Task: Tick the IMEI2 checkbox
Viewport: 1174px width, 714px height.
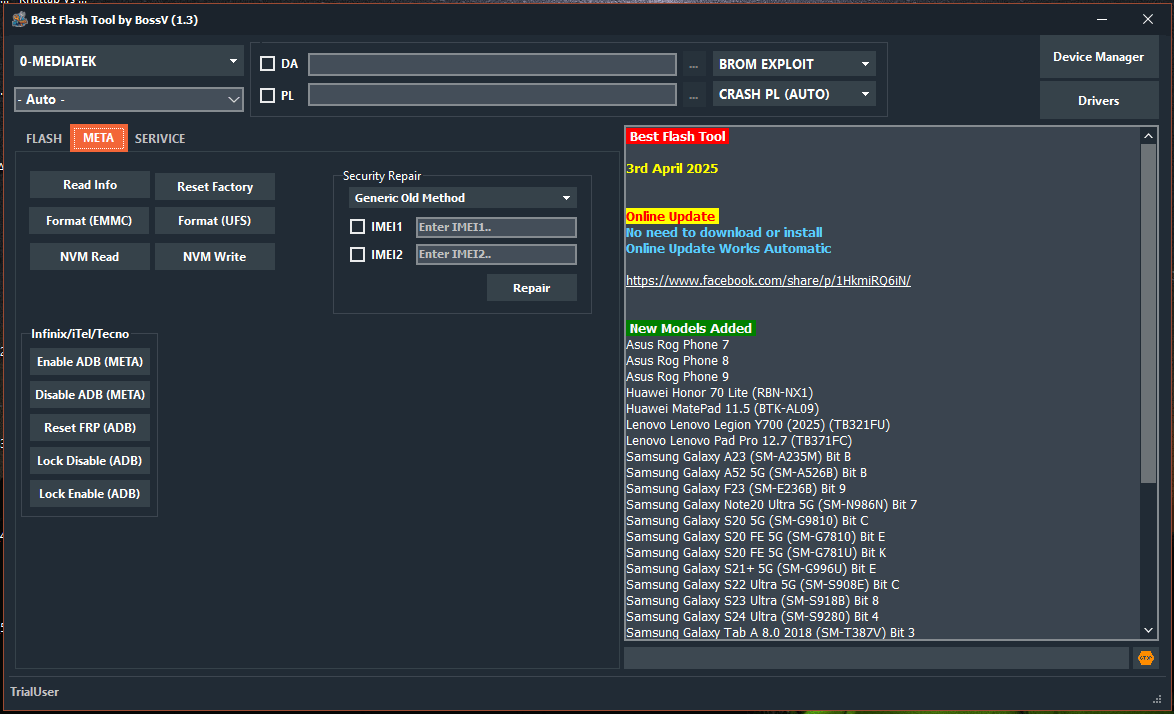Action: [358, 254]
